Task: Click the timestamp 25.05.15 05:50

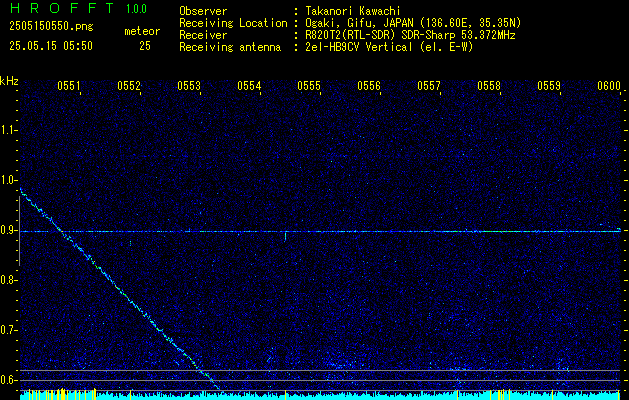Action: pos(51,46)
